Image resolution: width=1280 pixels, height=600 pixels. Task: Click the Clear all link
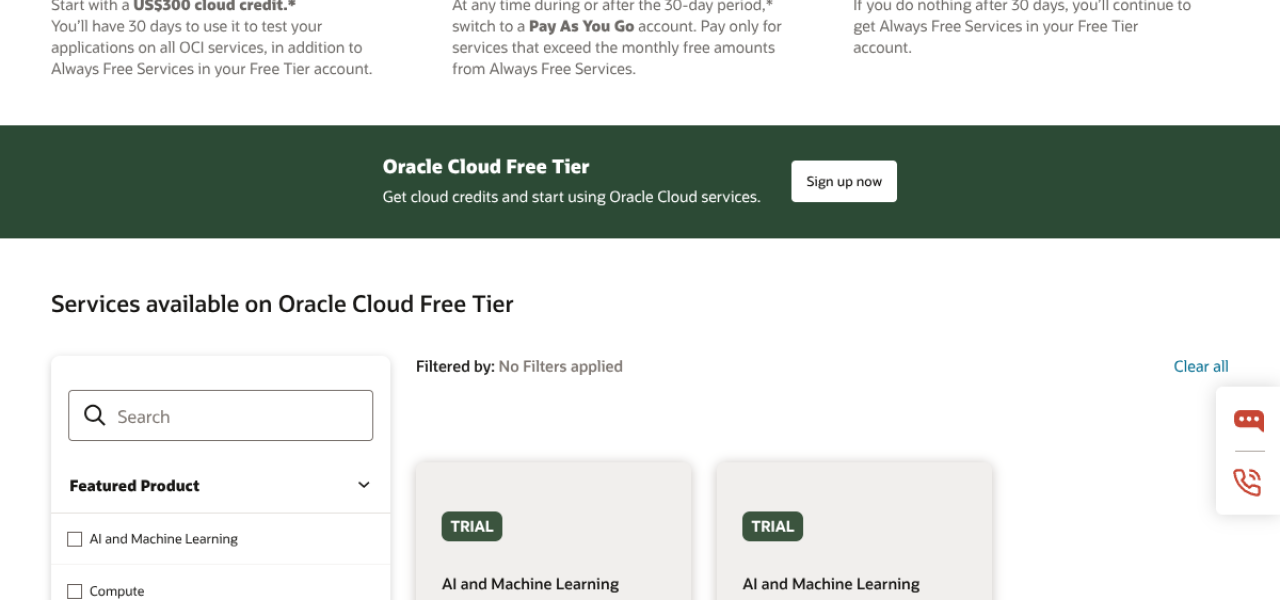(x=1201, y=366)
